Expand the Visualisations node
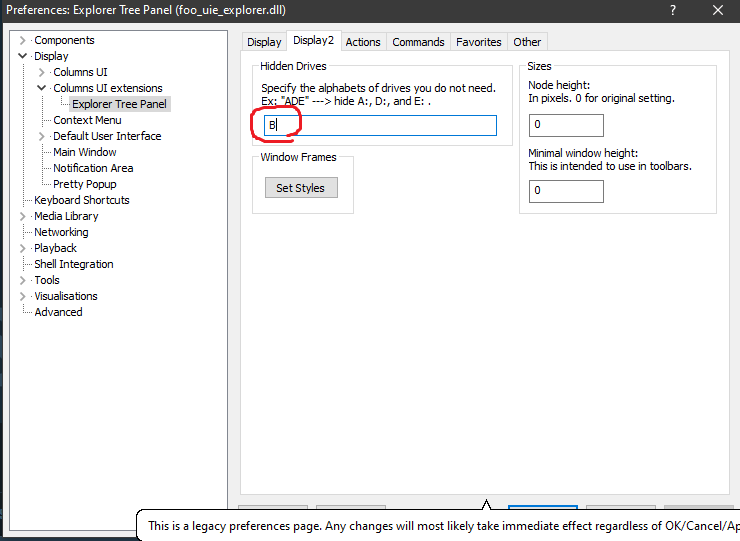The height and width of the screenshot is (541, 740). [x=22, y=296]
